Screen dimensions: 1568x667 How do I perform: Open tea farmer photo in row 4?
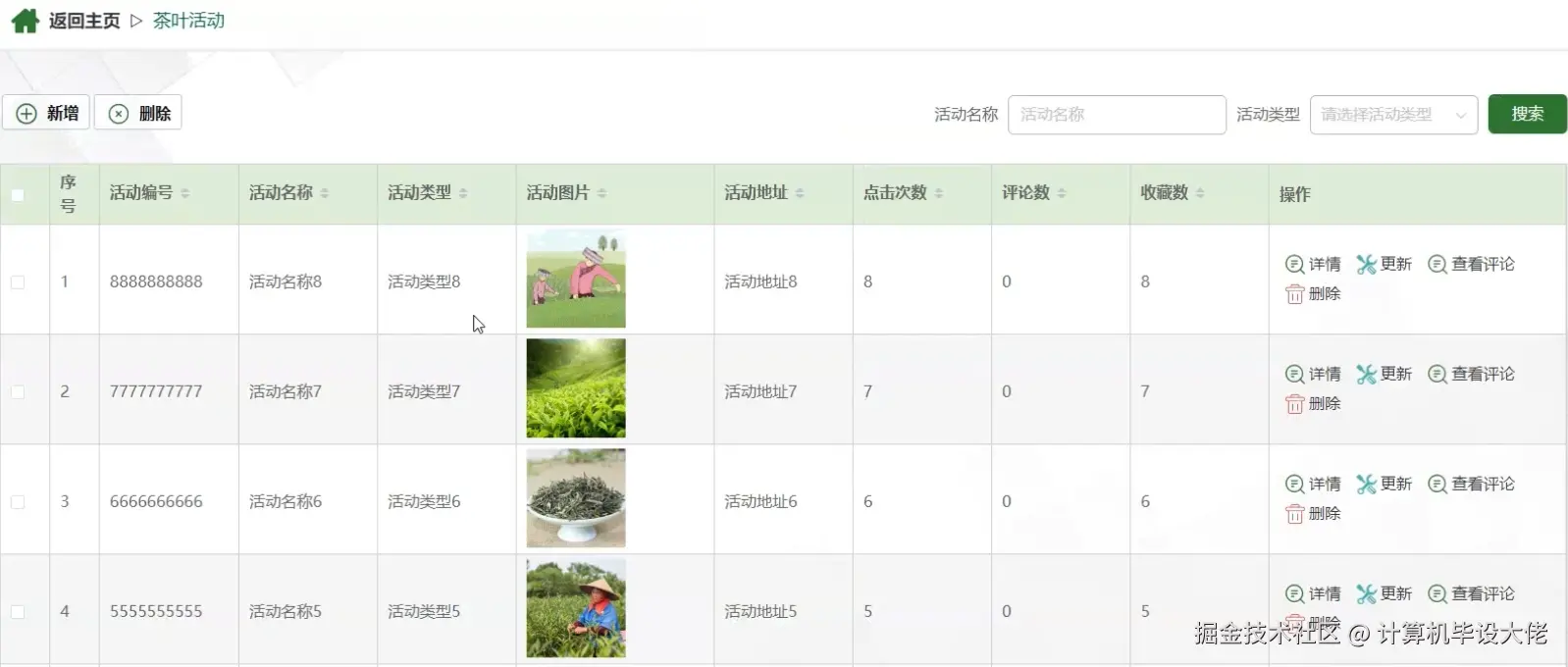576,608
